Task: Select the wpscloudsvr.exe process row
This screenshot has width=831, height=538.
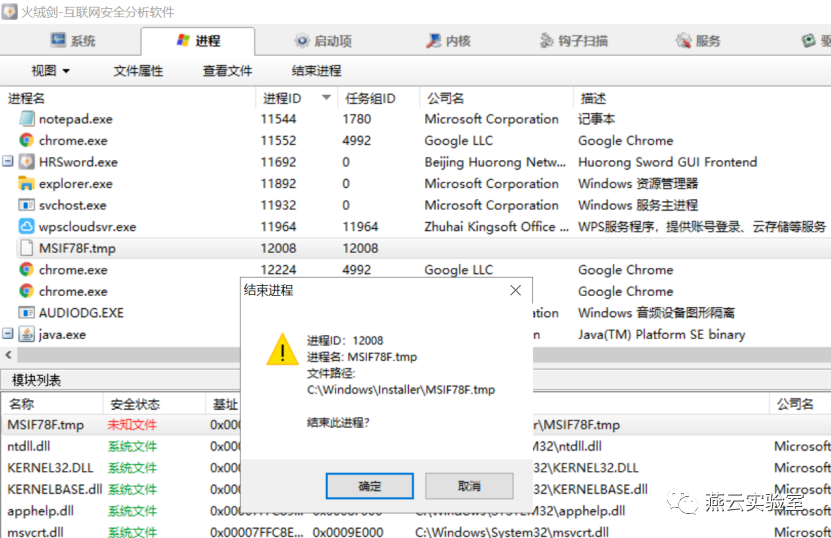Action: point(416,226)
